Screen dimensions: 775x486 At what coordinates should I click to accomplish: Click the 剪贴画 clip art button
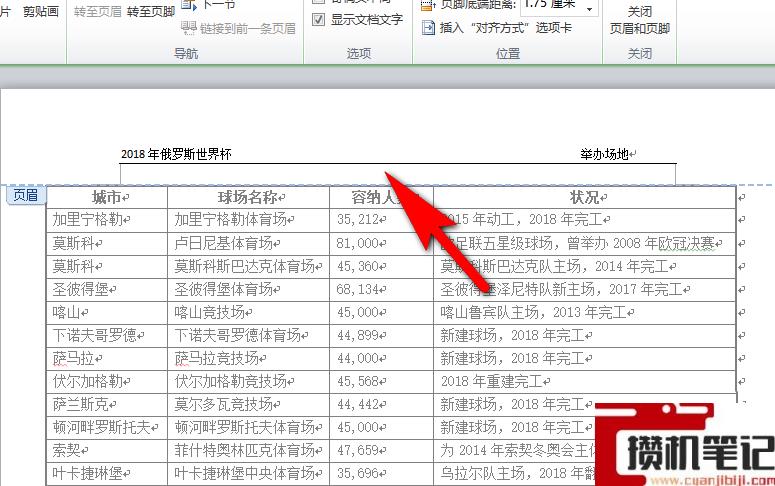pyautogui.click(x=41, y=11)
